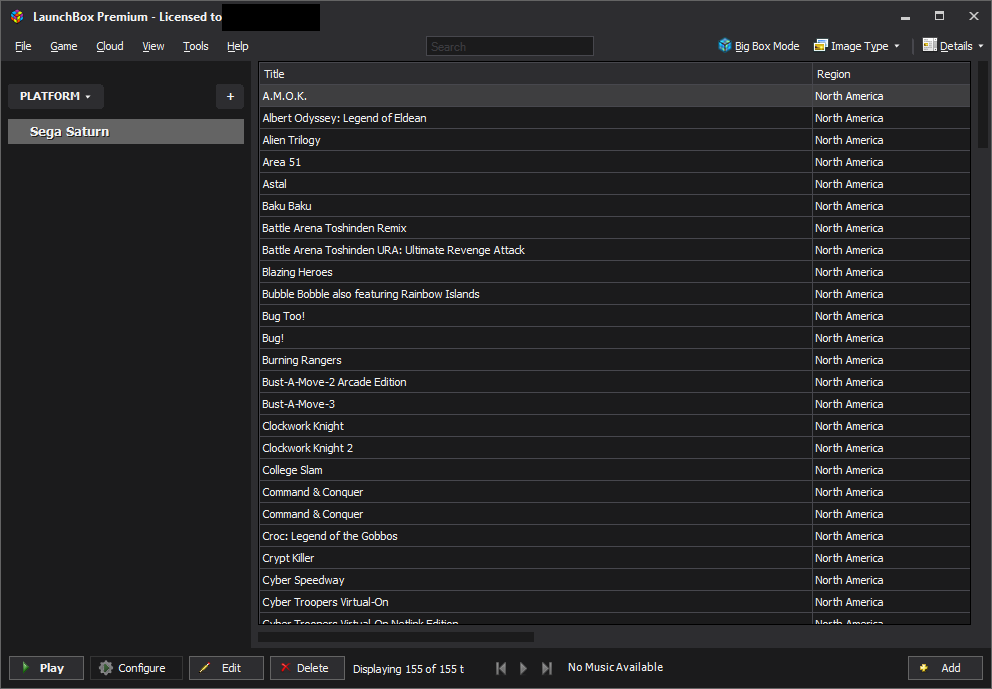Screen dimensions: 992x689
Task: Click the Configure button label
Action: coord(142,668)
